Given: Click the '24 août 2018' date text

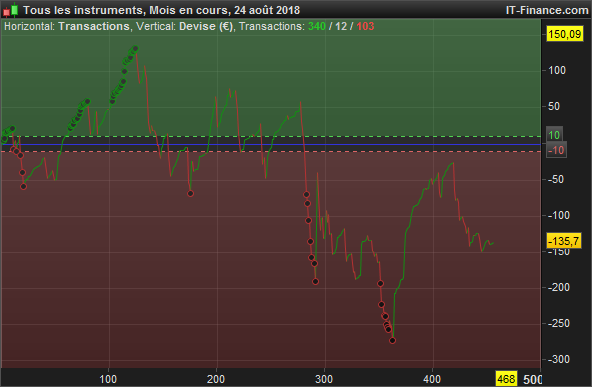Looking at the screenshot, I should tap(267, 10).
